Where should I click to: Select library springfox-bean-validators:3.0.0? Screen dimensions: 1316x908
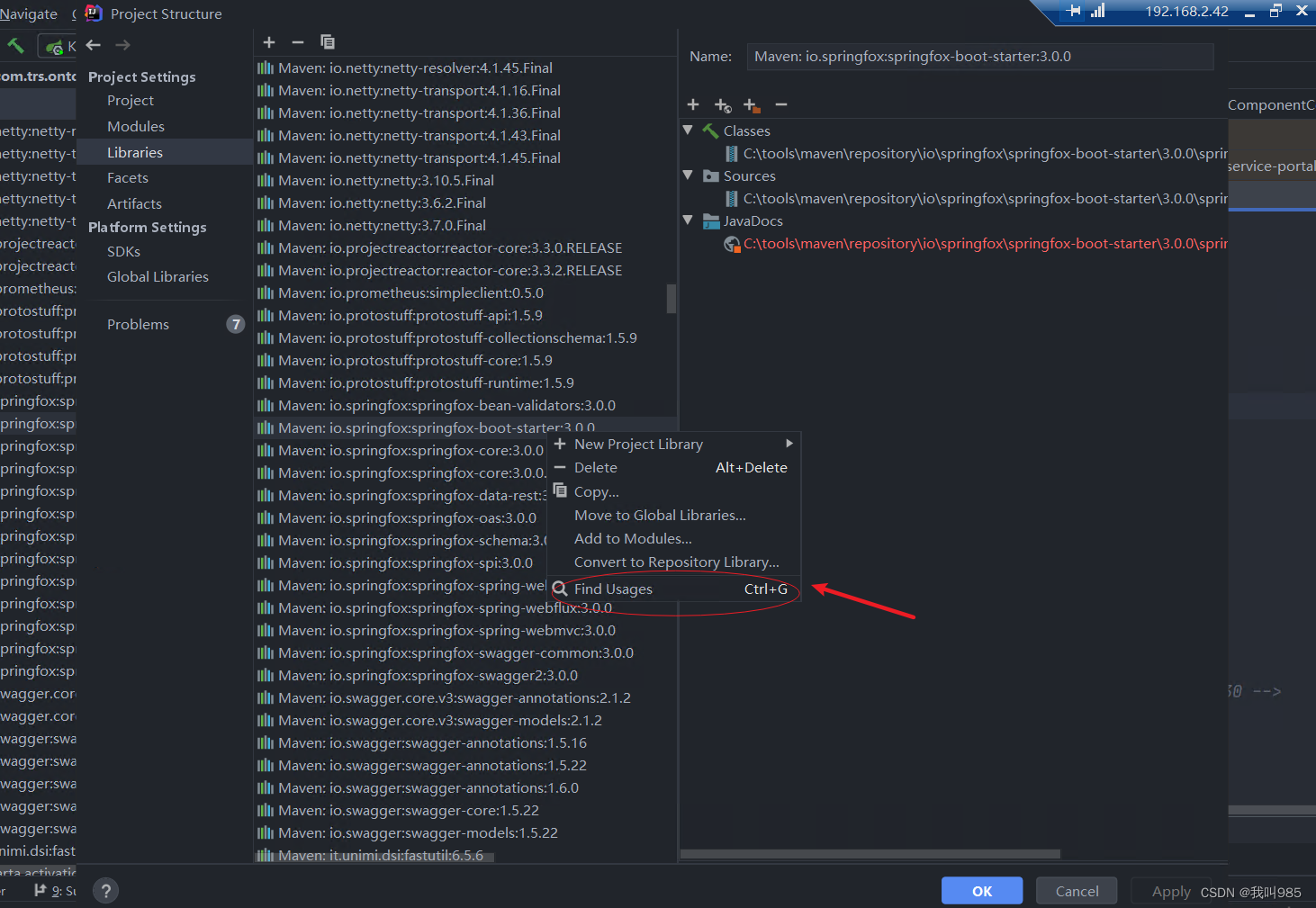(465, 406)
